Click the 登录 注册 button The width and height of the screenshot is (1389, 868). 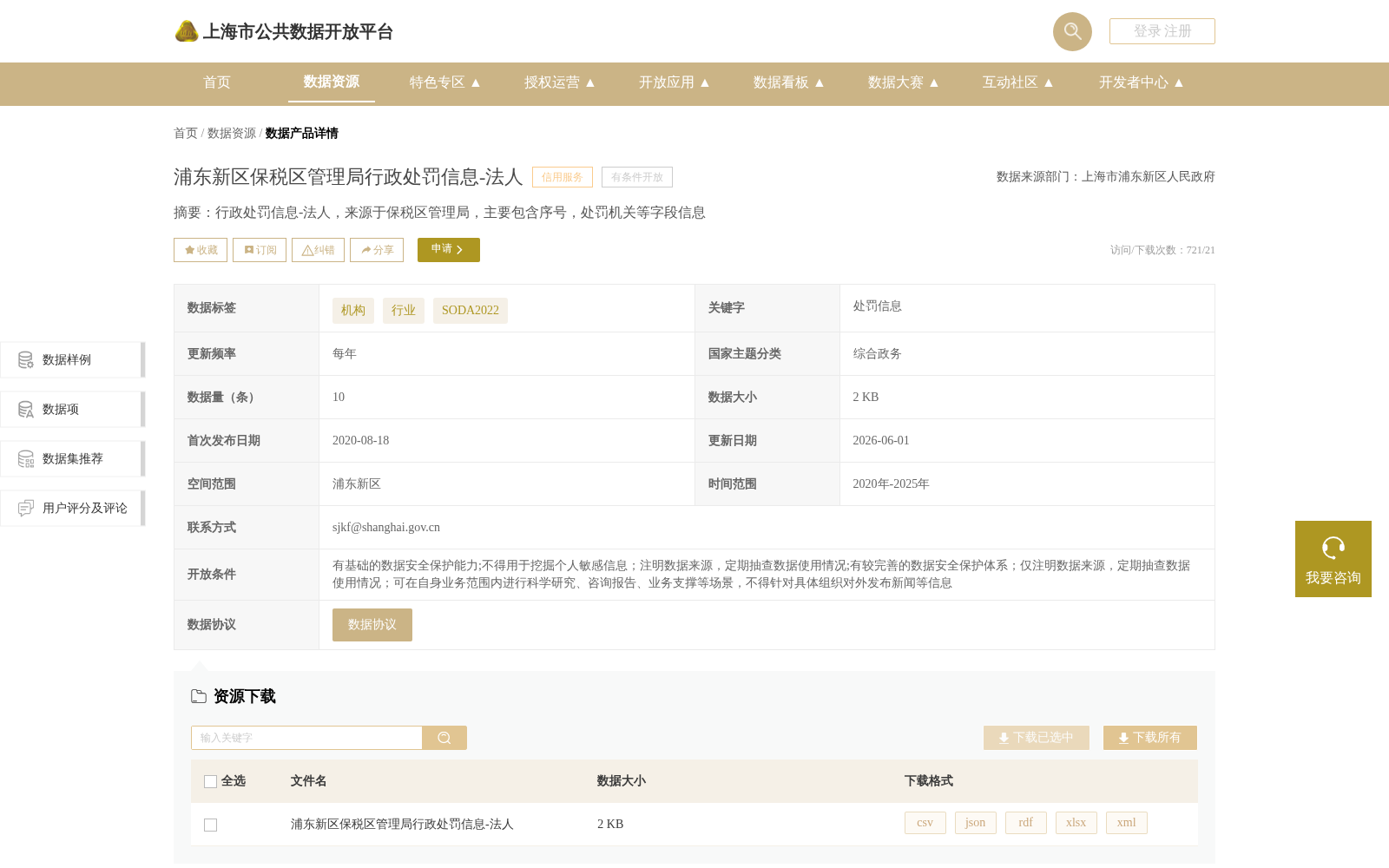[1162, 31]
